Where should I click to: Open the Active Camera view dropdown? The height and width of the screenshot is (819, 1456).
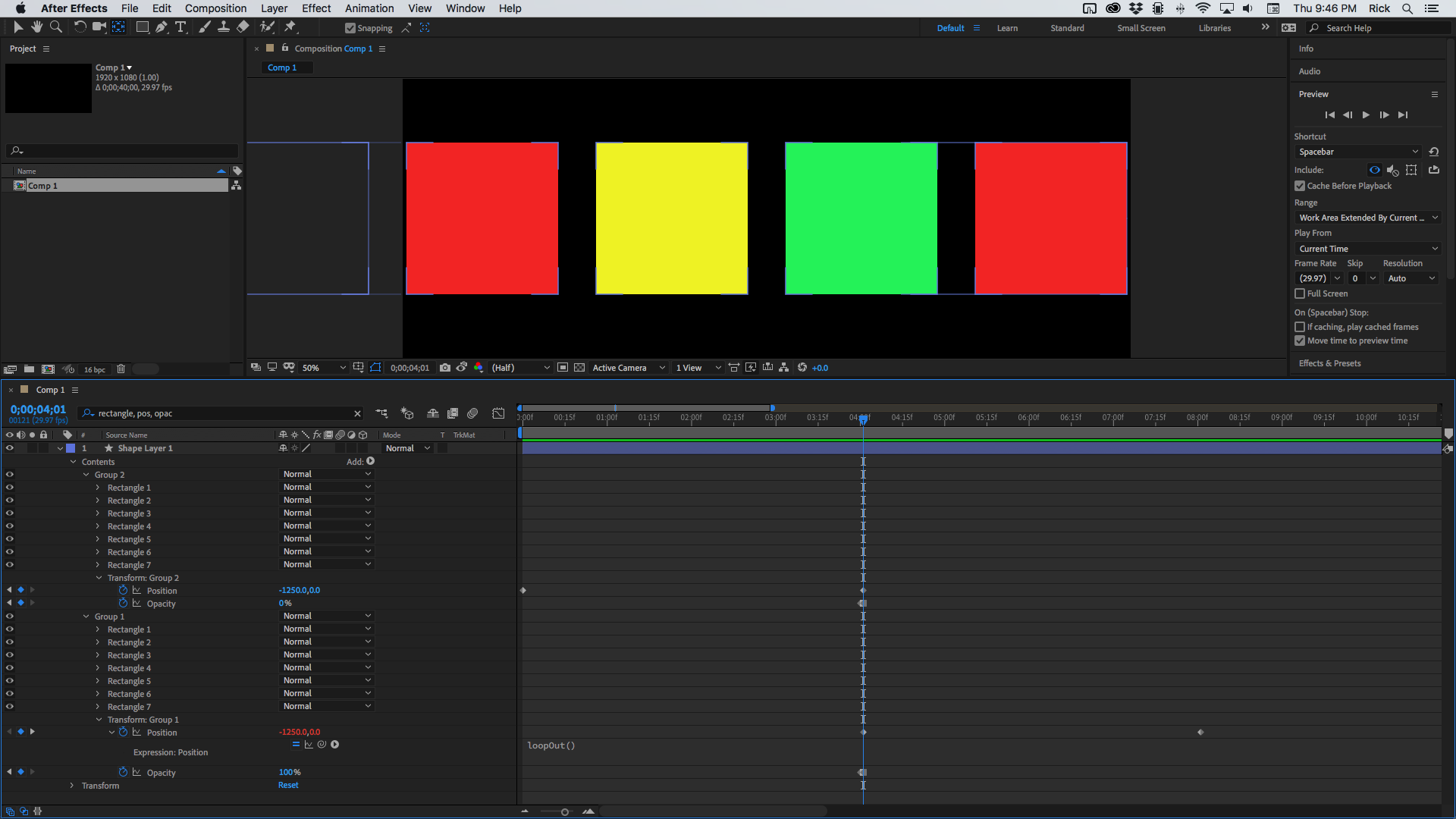(628, 368)
